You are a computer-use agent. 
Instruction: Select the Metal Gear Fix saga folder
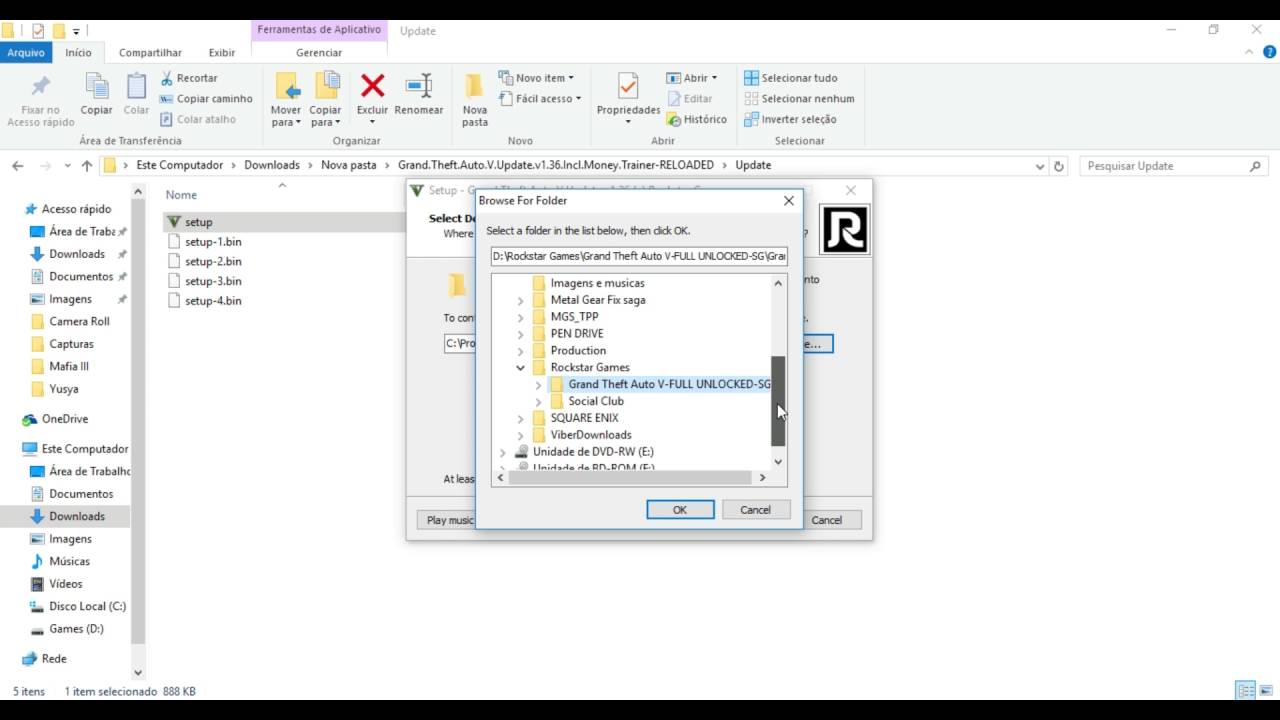(597, 300)
